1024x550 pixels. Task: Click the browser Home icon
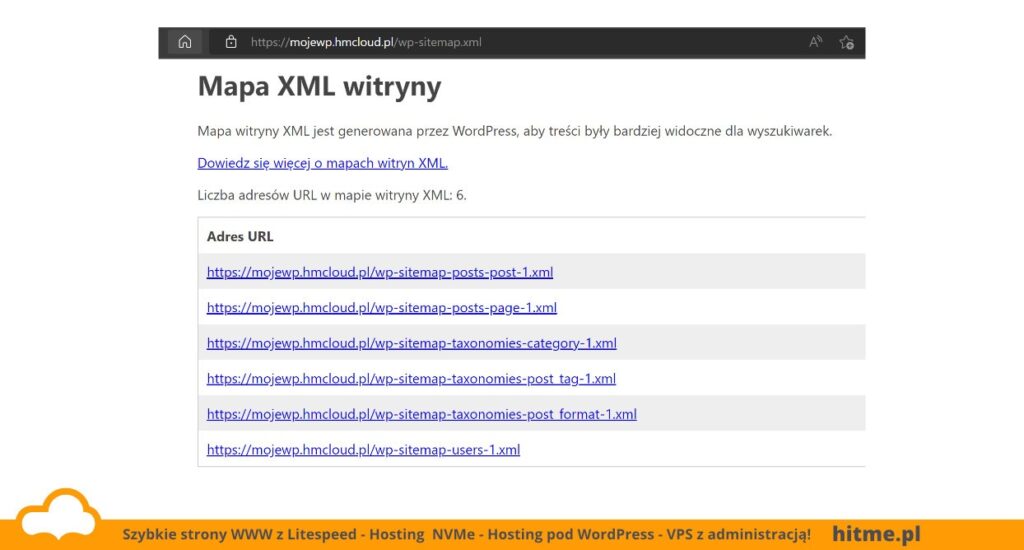(x=185, y=42)
